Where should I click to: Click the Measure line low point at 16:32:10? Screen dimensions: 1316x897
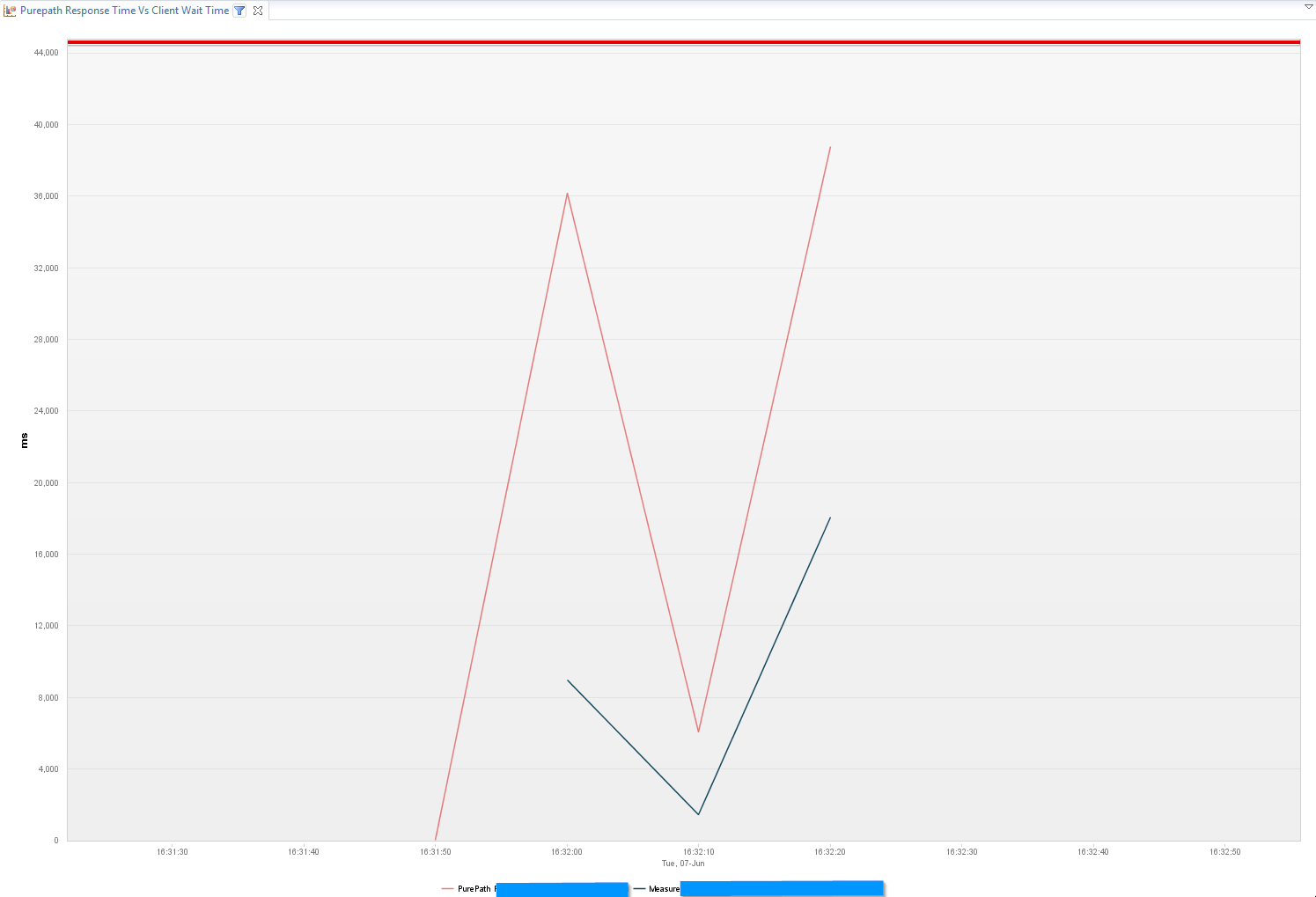699,814
